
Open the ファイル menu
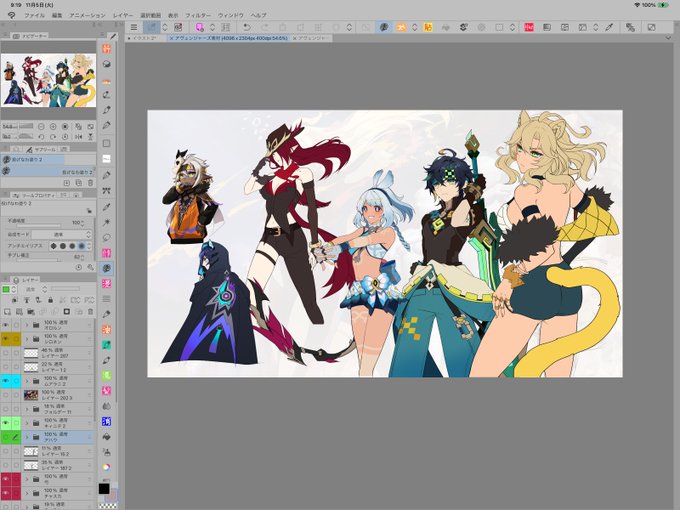tap(34, 15)
